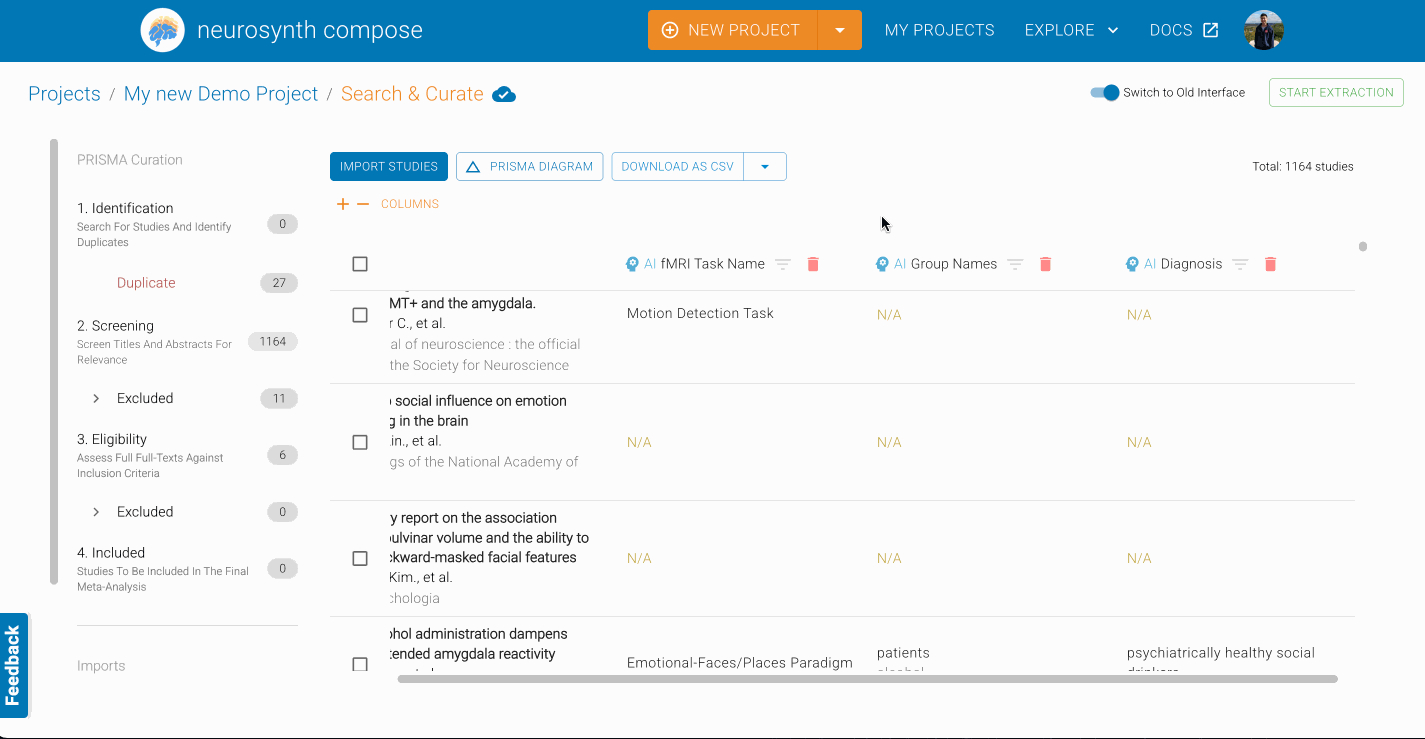Delete the Diagnosis column
This screenshot has height=739, width=1425.
coord(1270,264)
